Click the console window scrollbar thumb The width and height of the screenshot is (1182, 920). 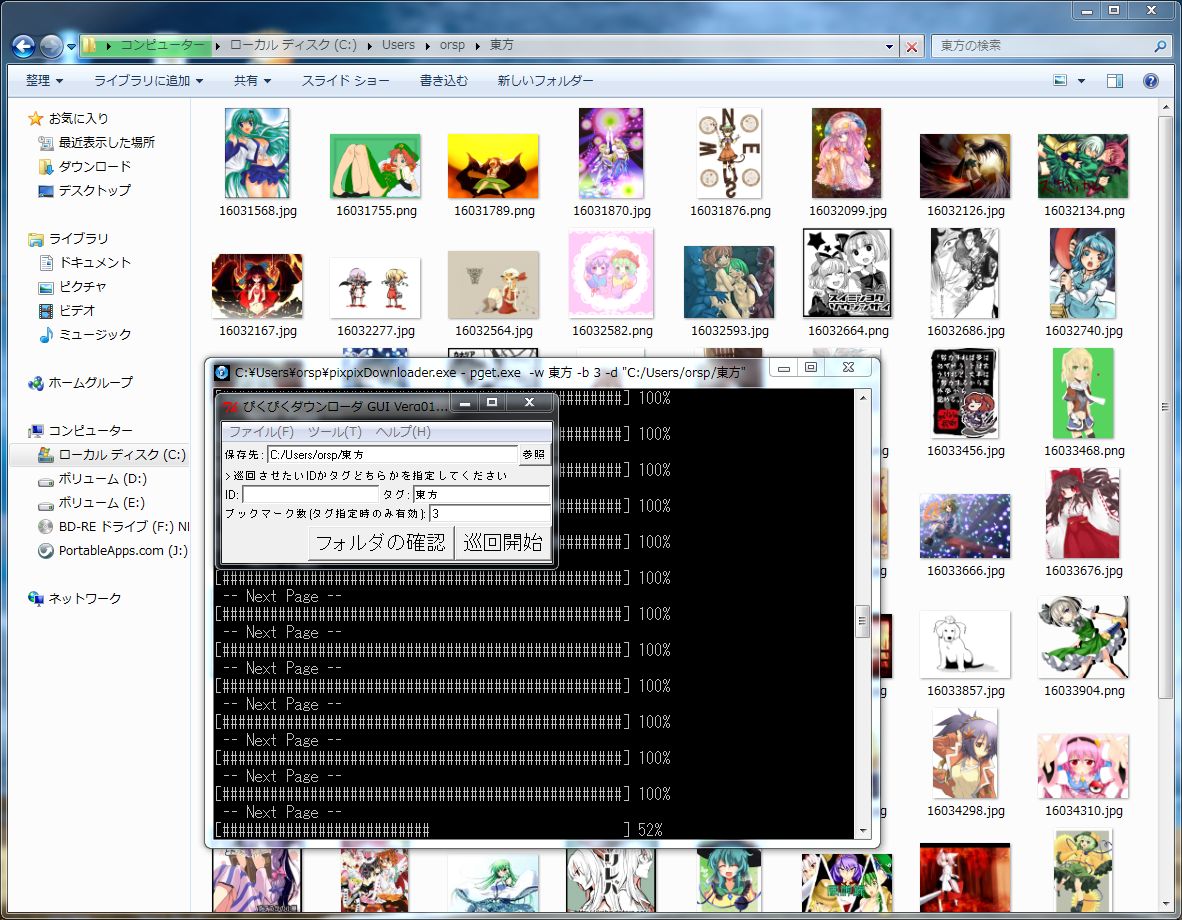tap(862, 621)
